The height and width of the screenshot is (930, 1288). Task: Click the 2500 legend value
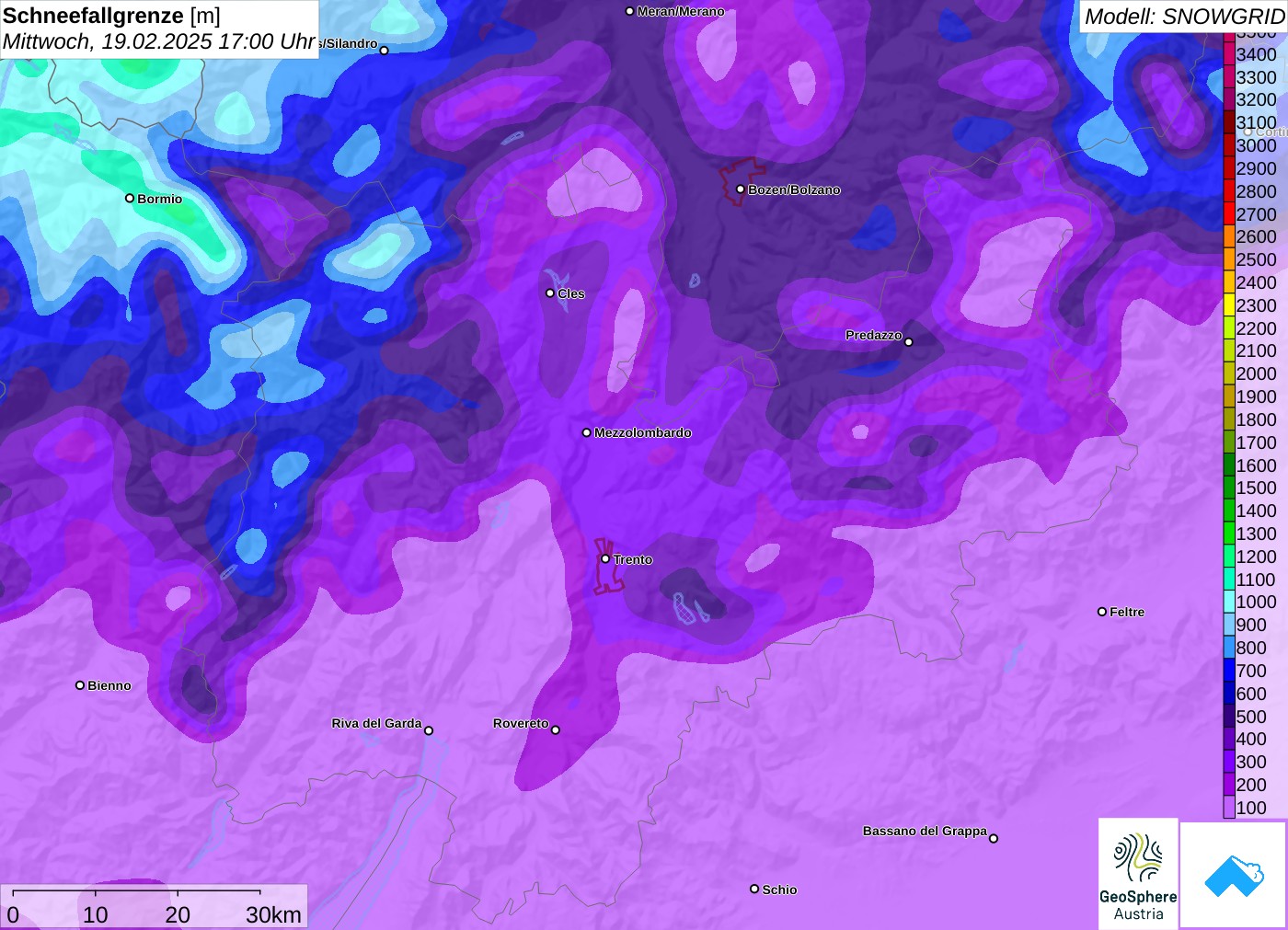(x=1257, y=259)
